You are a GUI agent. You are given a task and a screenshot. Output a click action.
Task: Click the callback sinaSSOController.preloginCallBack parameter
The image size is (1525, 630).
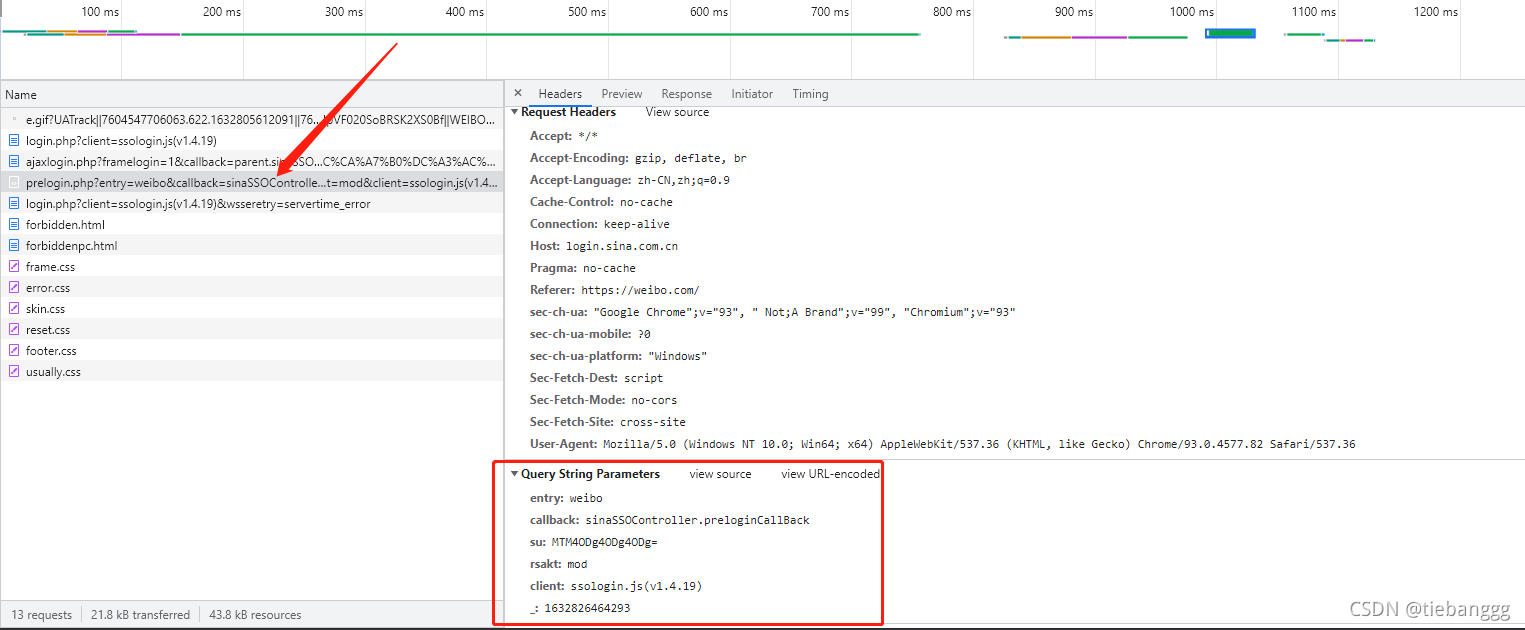click(x=669, y=520)
